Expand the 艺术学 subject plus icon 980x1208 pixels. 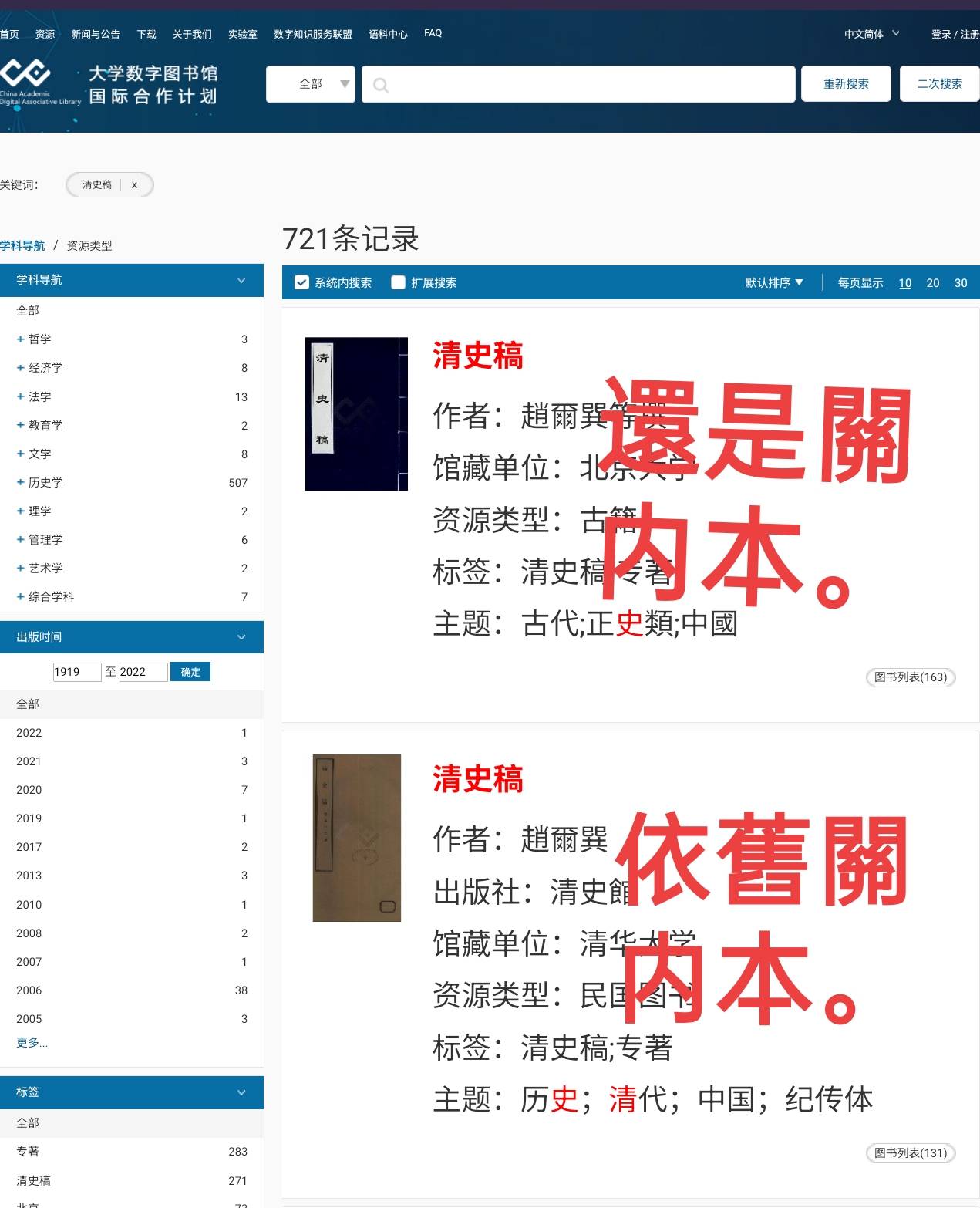pos(21,568)
